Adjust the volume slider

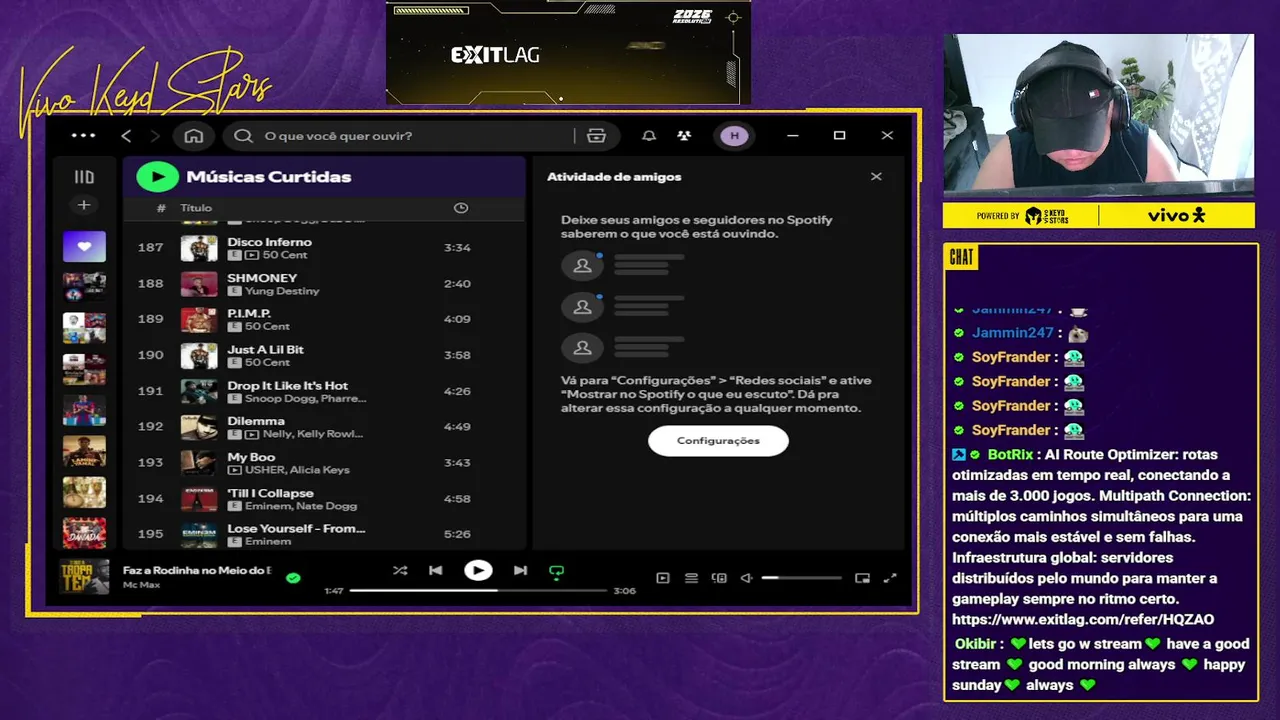pos(801,578)
